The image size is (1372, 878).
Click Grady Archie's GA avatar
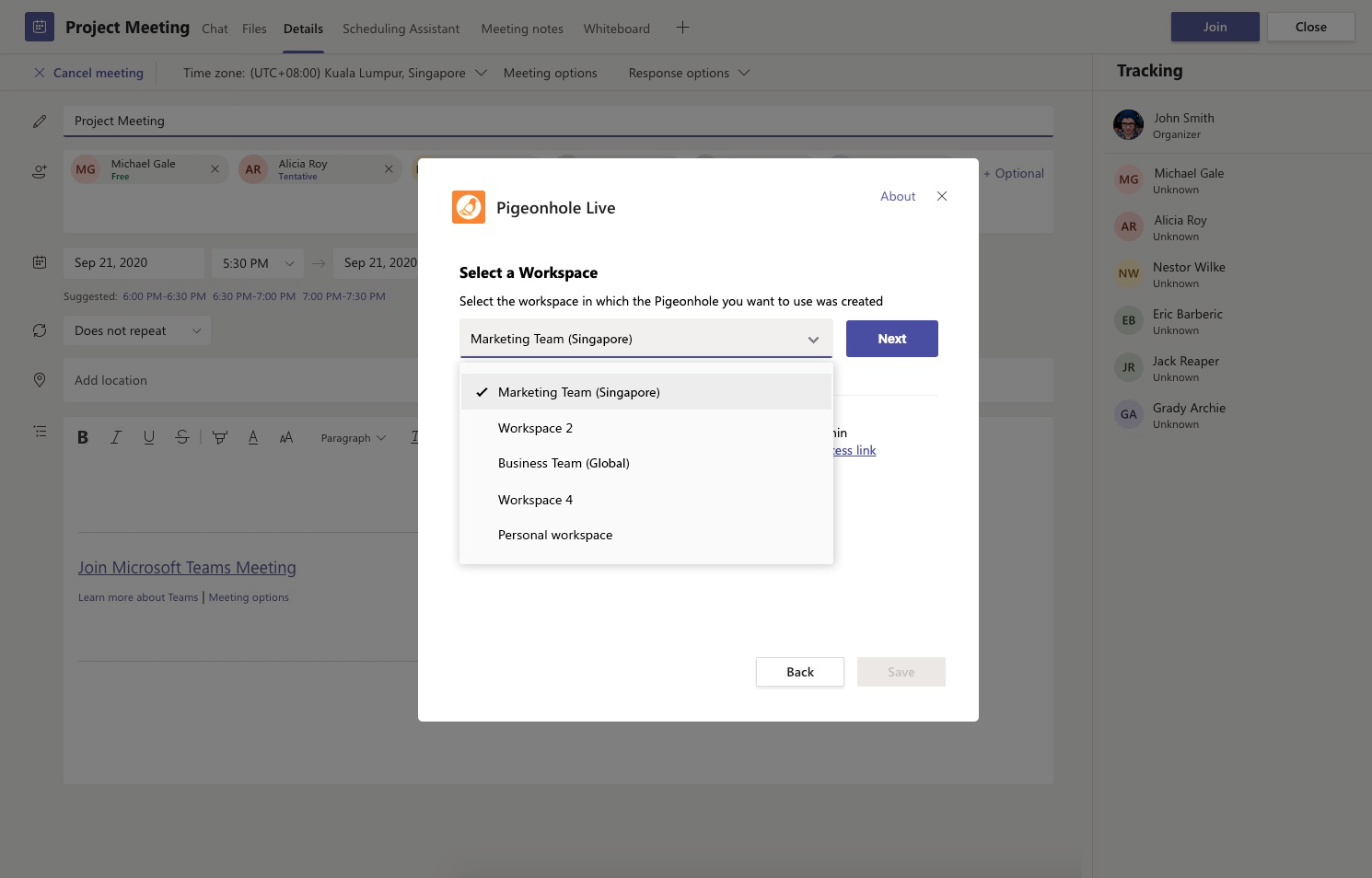1129,414
